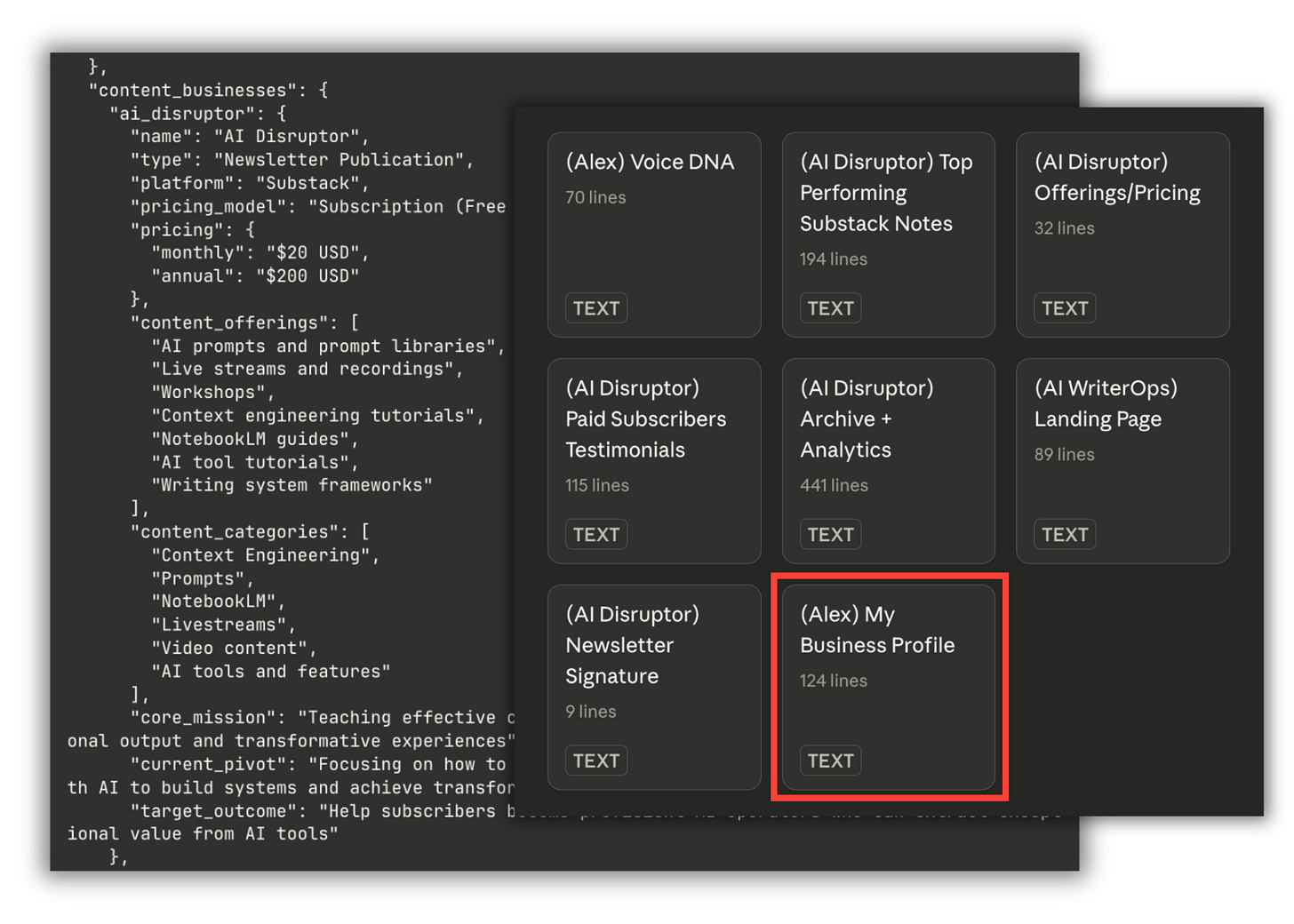Open (AI Disruptor) Newsletter Signature card
The width and height of the screenshot is (1294, 924).
pyautogui.click(x=654, y=687)
